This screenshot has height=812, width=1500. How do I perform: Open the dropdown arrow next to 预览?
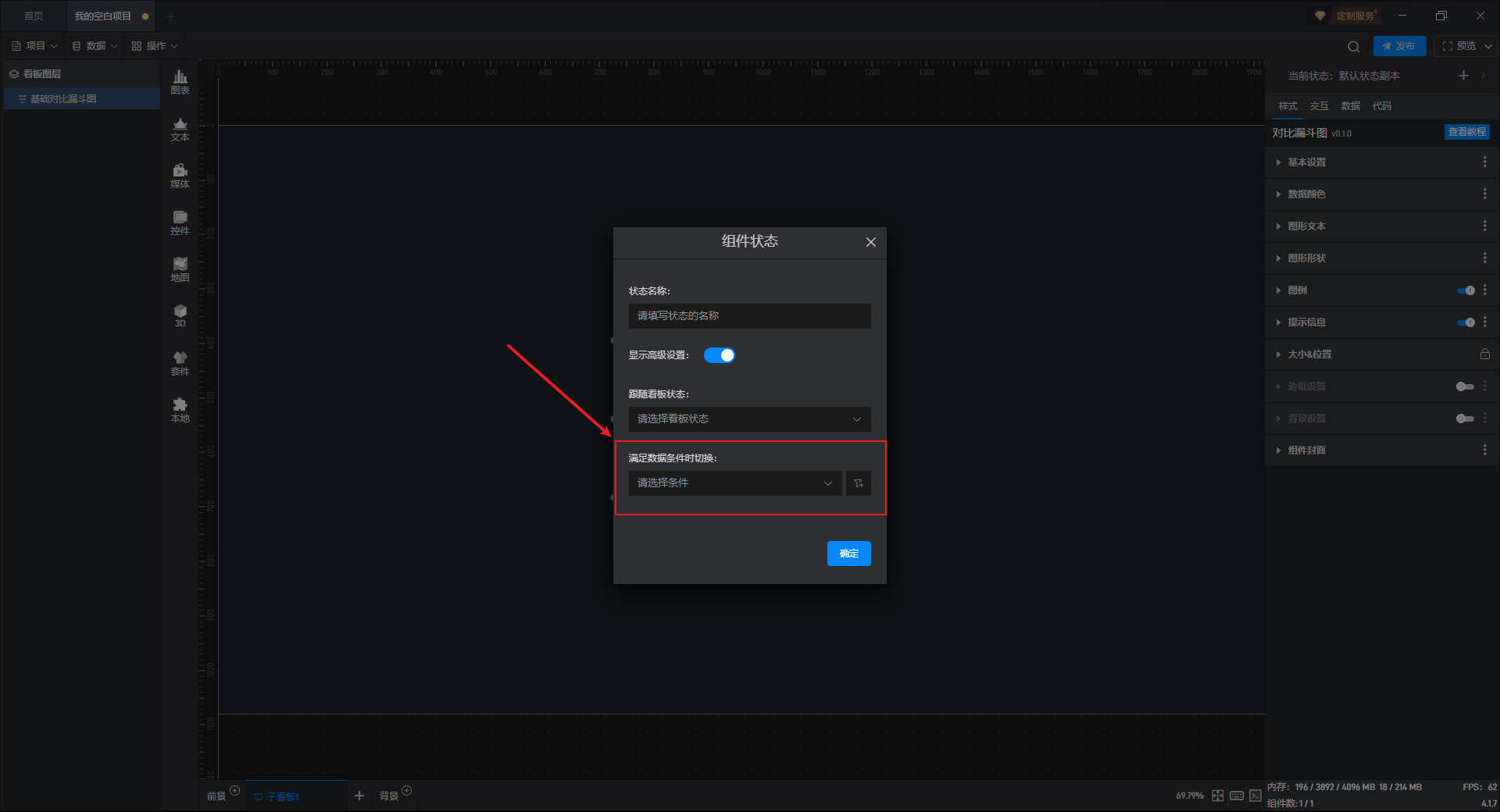1488,46
